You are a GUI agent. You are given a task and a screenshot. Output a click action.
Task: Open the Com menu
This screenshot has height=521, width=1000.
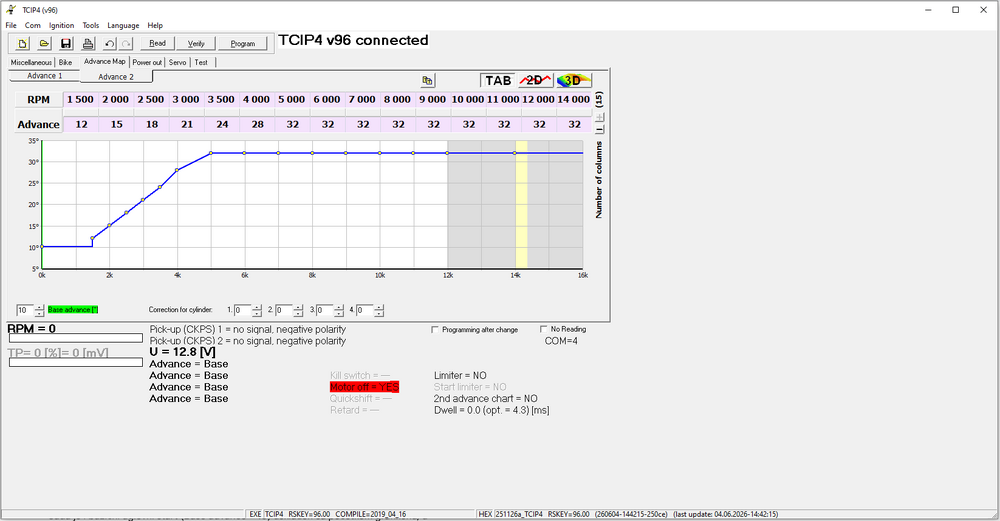point(33,26)
